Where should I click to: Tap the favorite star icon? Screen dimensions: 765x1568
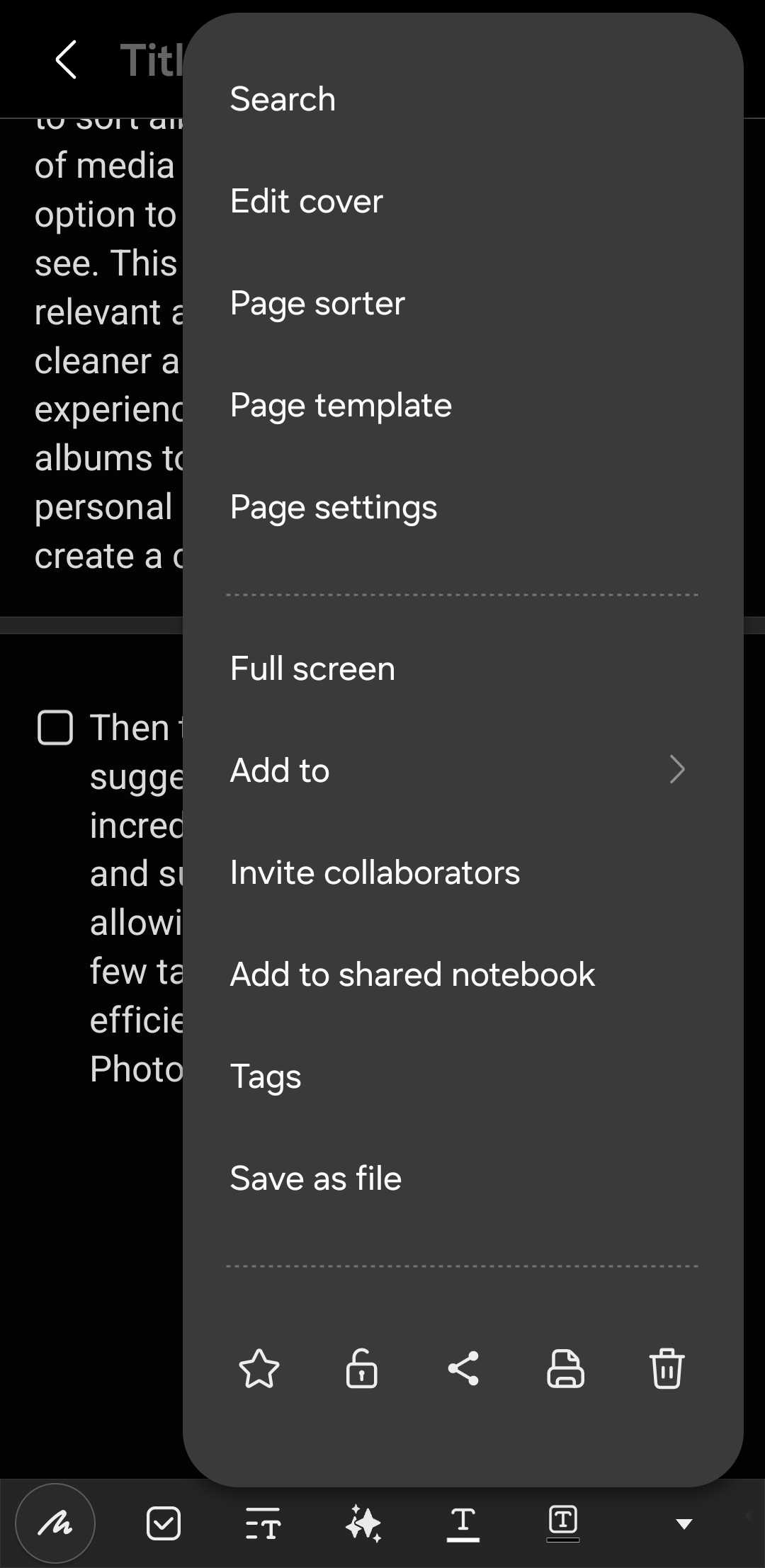coord(259,1368)
